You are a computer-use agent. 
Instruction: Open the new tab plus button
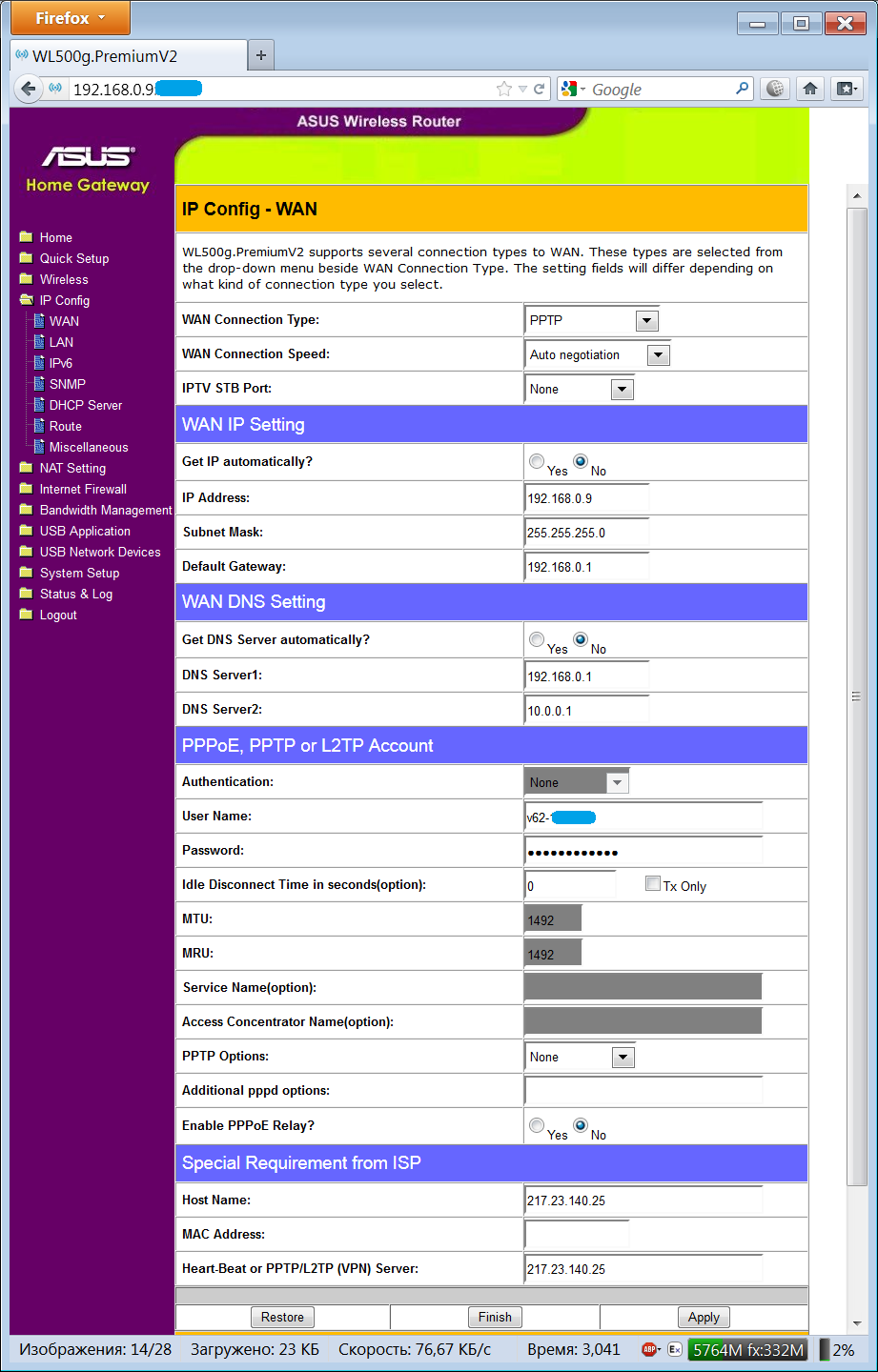pyautogui.click(x=261, y=55)
